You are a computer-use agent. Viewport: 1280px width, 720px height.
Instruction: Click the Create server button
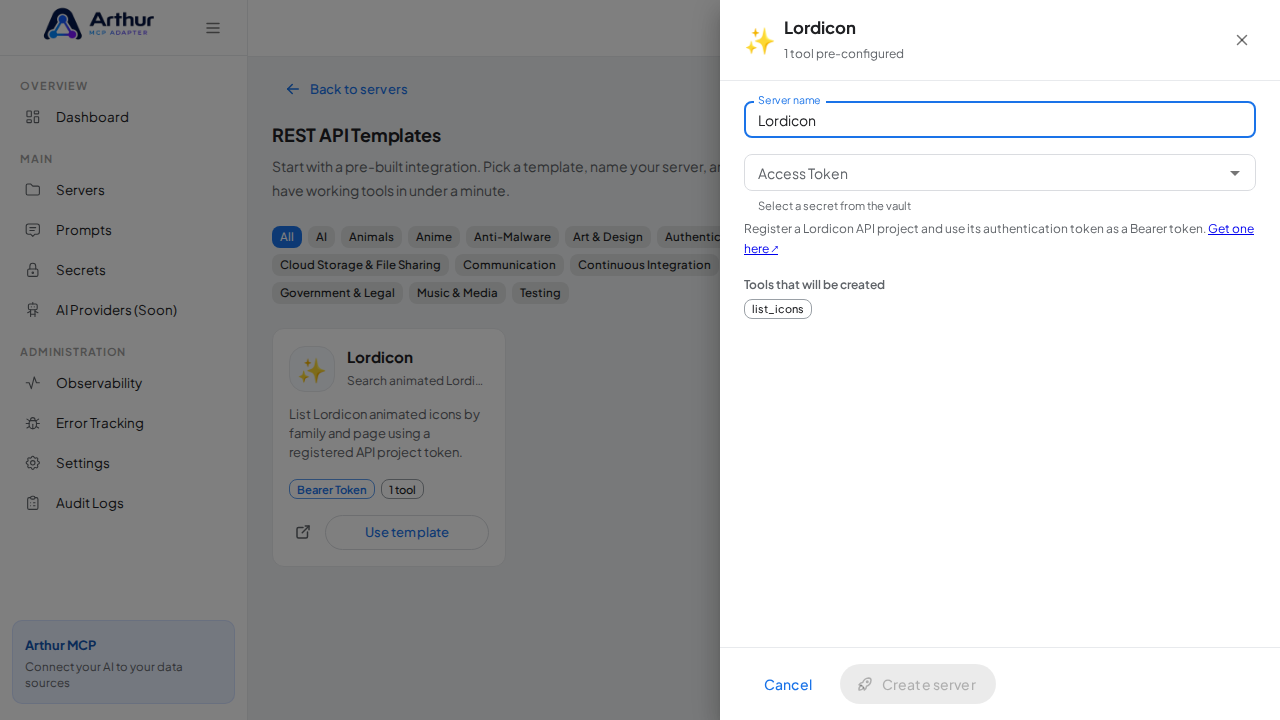[918, 684]
